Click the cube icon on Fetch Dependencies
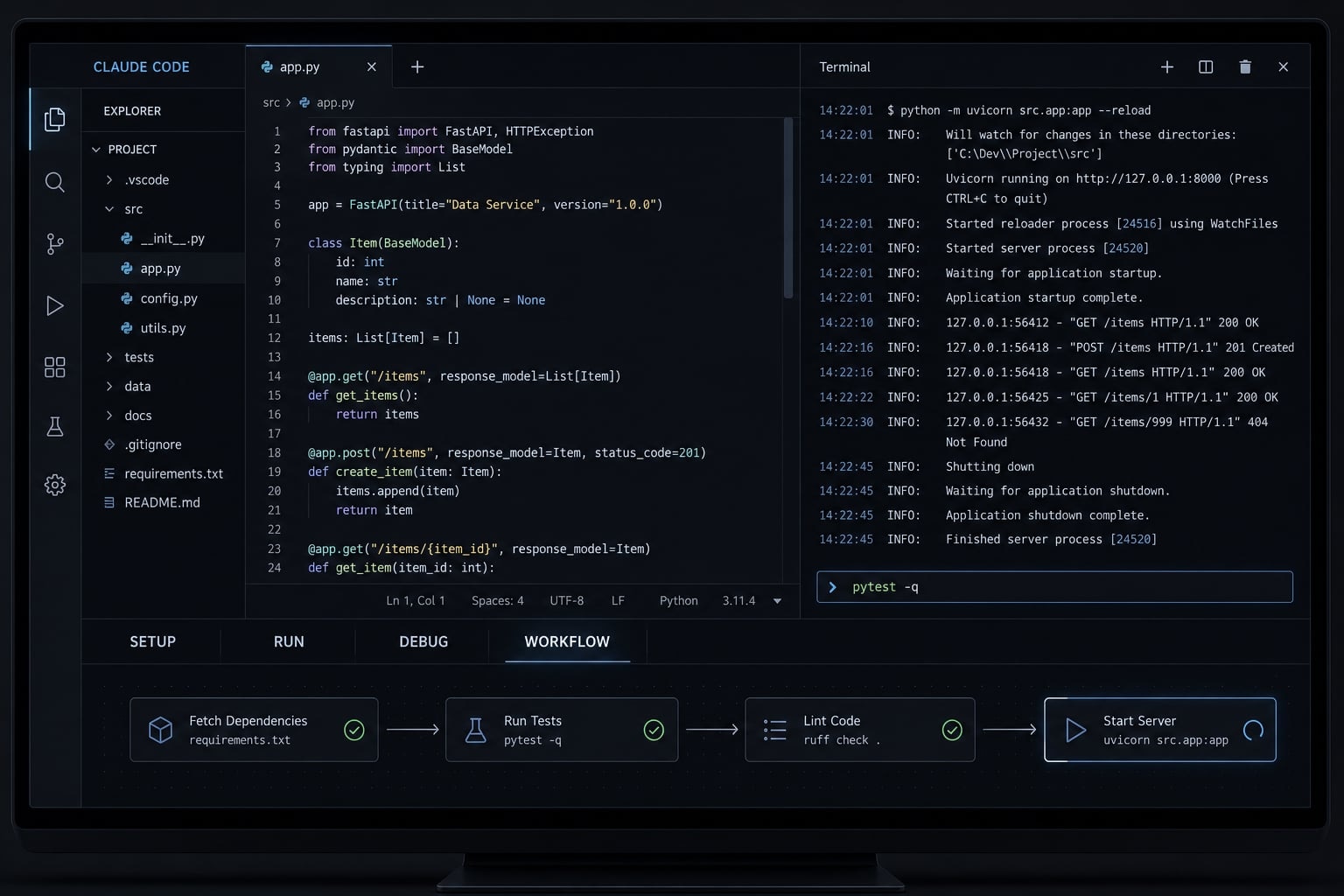The width and height of the screenshot is (1344, 896). click(160, 730)
